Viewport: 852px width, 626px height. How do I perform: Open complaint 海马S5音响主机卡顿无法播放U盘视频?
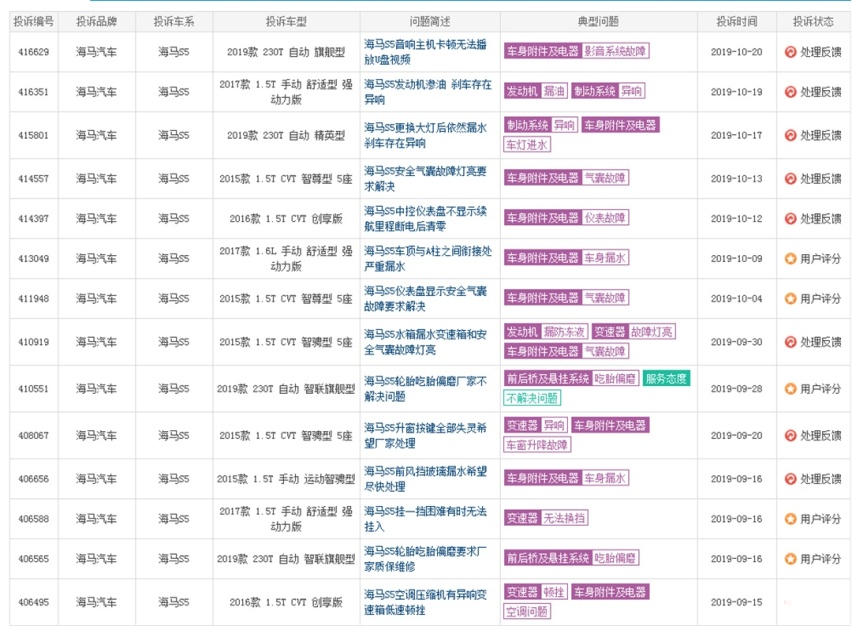point(425,52)
